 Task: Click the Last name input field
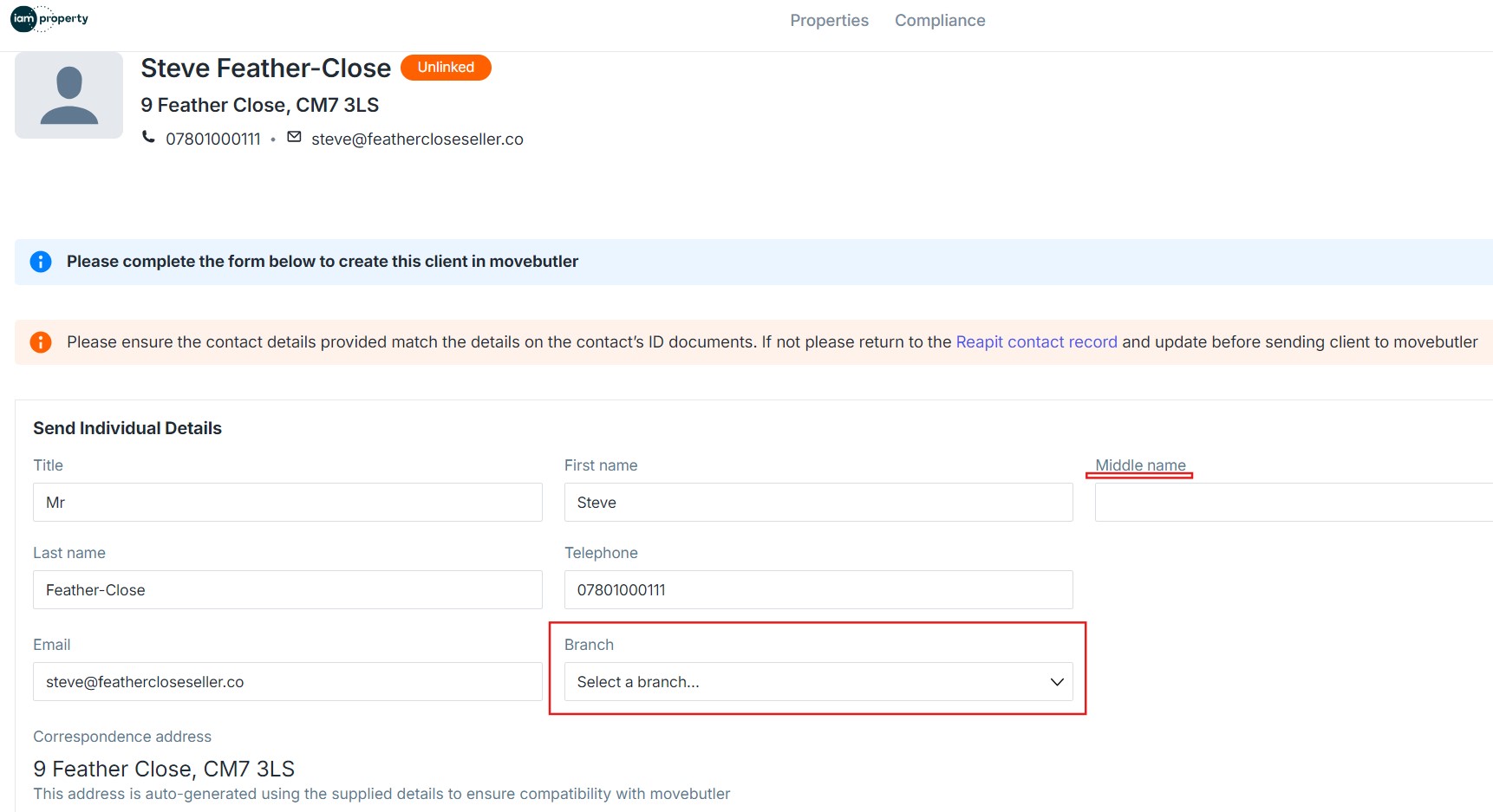click(x=287, y=590)
